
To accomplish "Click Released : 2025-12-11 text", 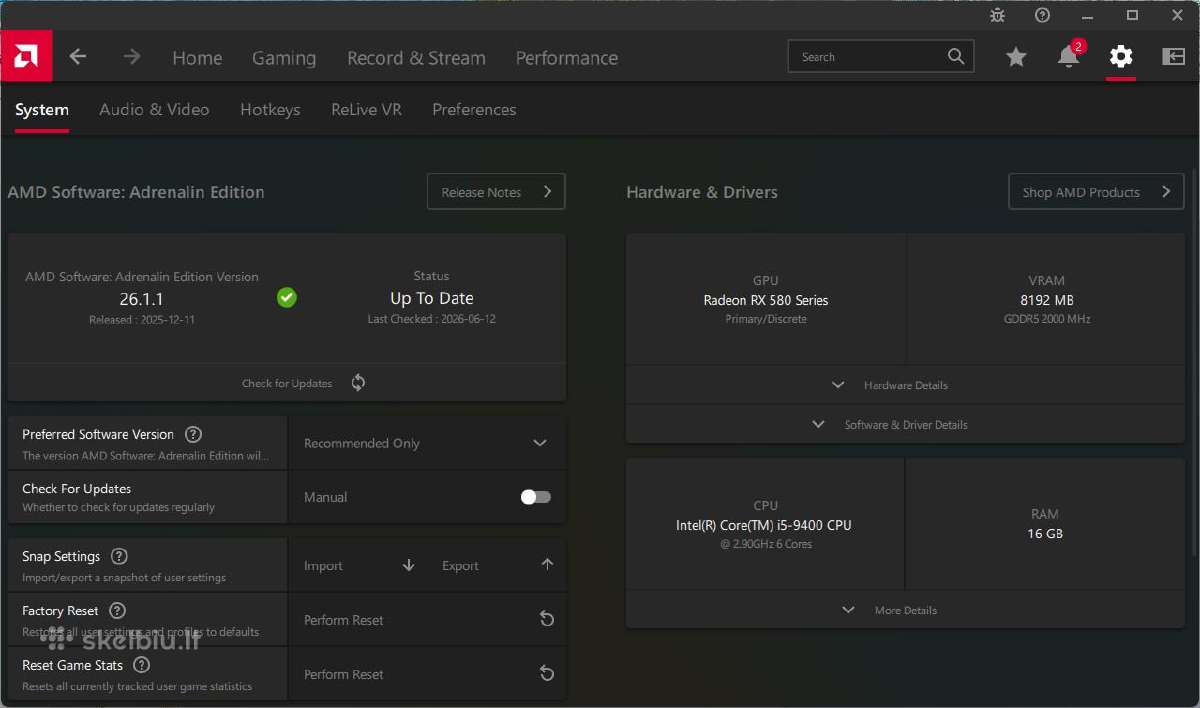I will [141, 320].
